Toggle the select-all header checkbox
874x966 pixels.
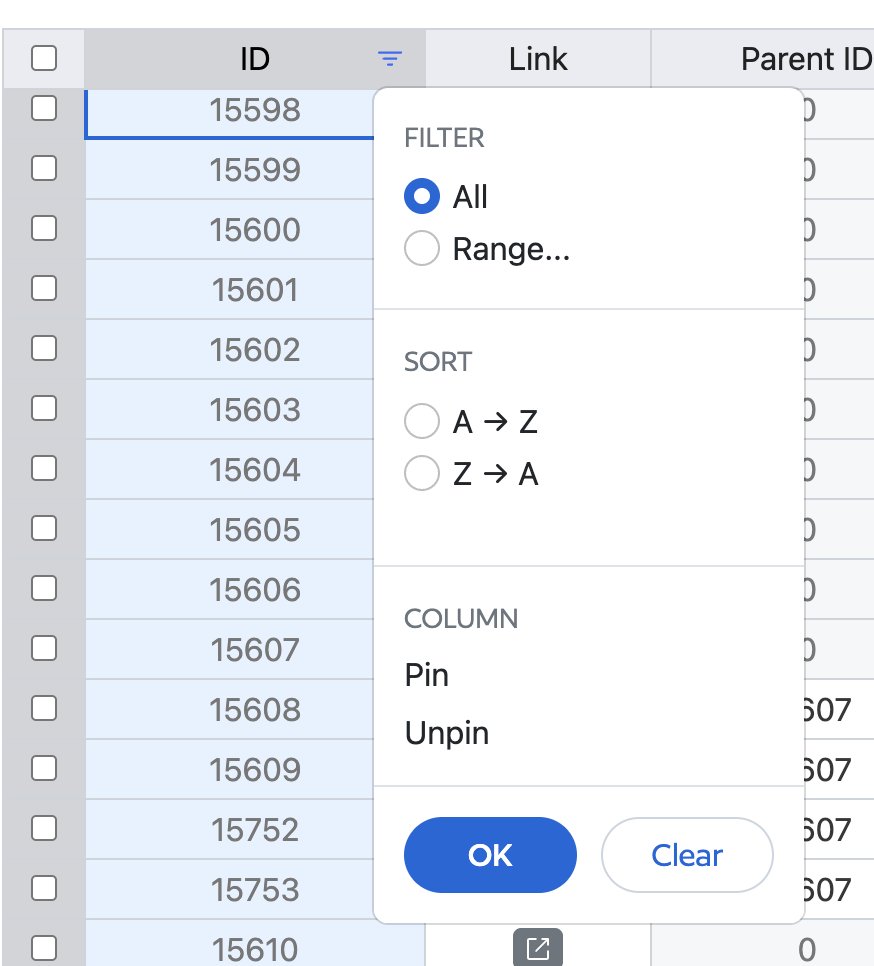[44, 60]
